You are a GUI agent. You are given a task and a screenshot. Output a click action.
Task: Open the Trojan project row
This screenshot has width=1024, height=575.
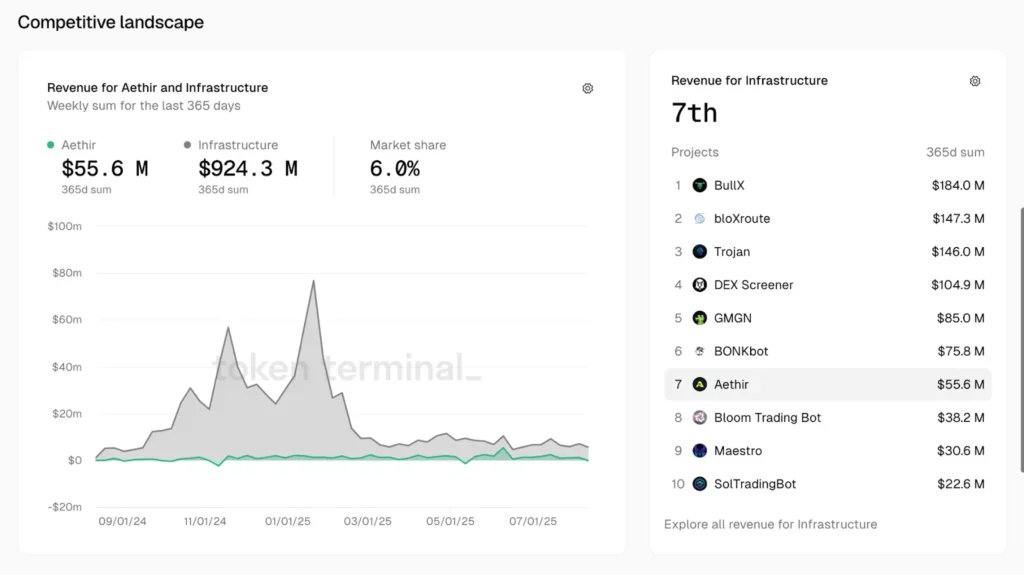point(827,252)
